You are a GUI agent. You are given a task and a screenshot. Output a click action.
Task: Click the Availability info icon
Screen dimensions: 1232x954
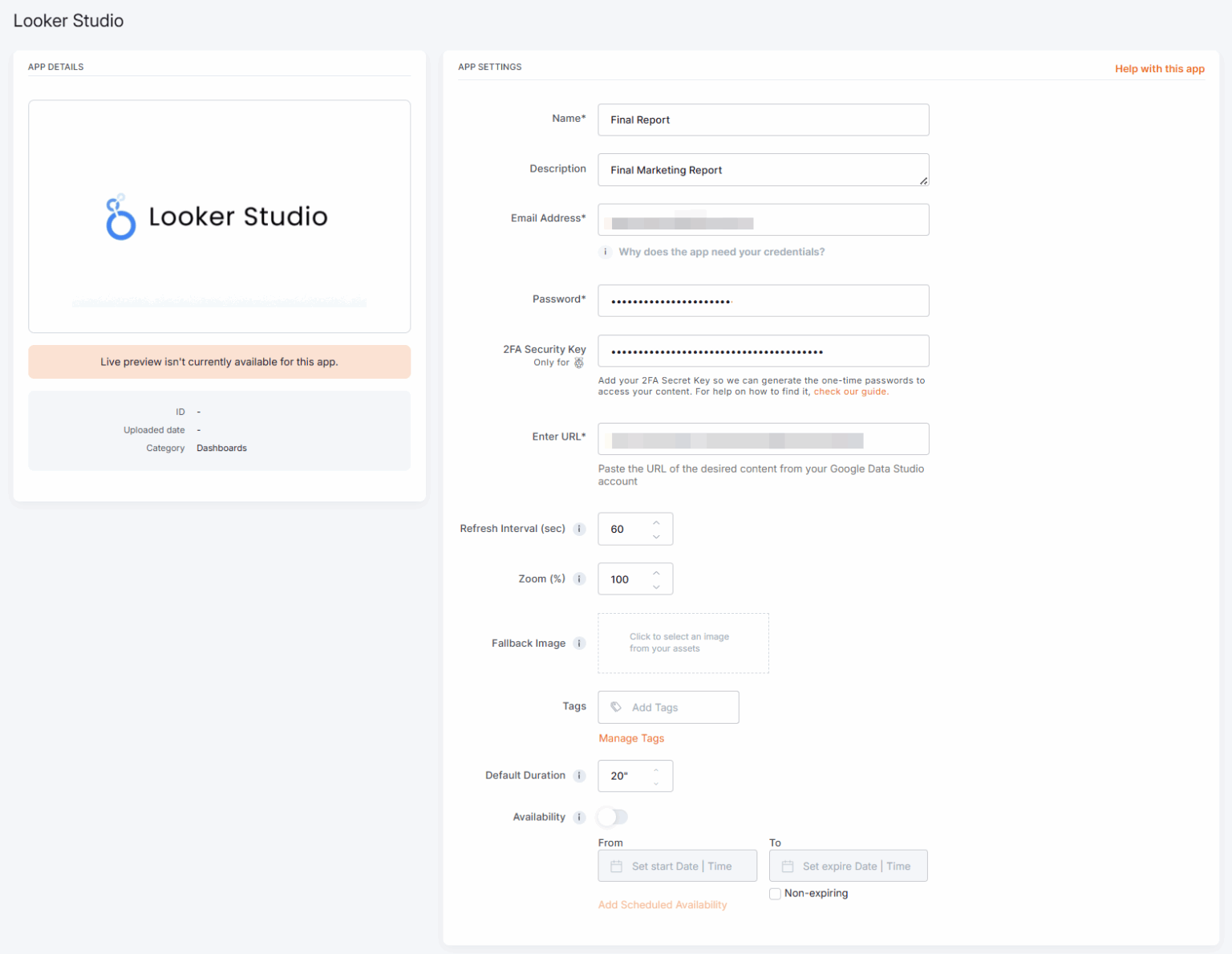click(579, 818)
